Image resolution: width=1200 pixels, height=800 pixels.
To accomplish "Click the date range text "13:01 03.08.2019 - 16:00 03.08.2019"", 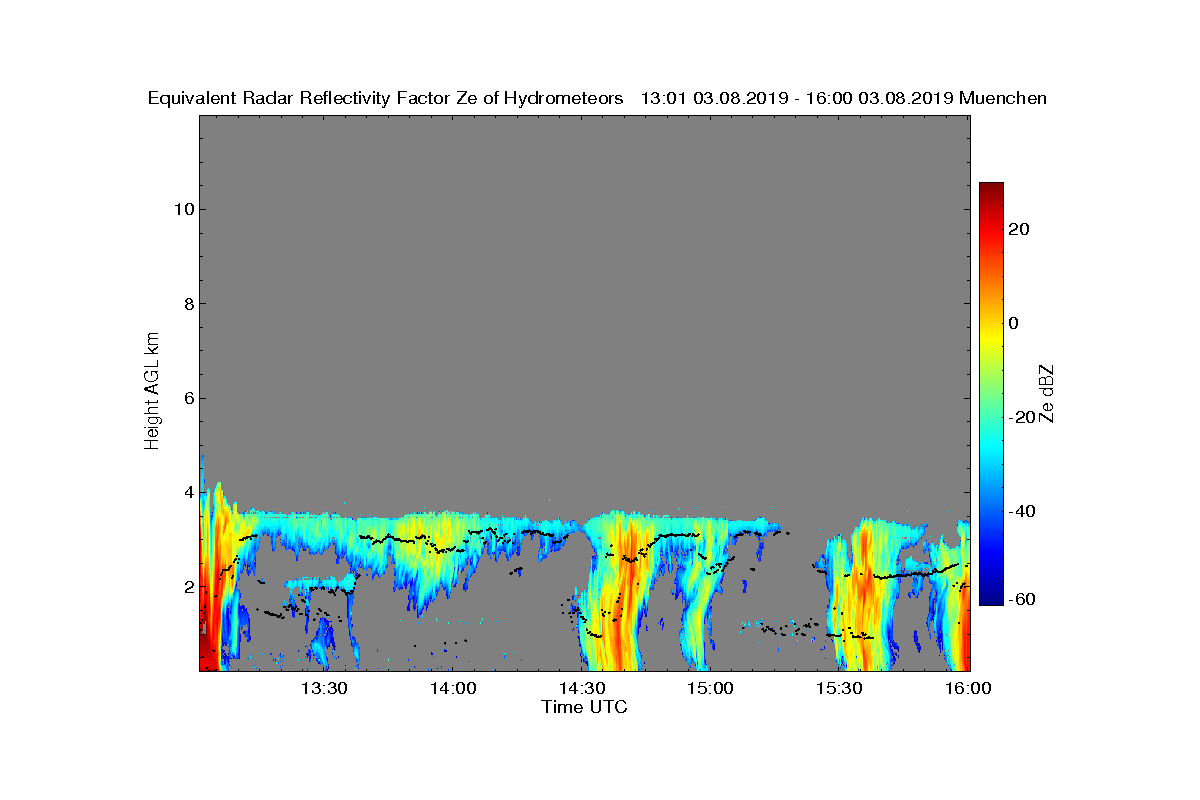I will 796,99.
